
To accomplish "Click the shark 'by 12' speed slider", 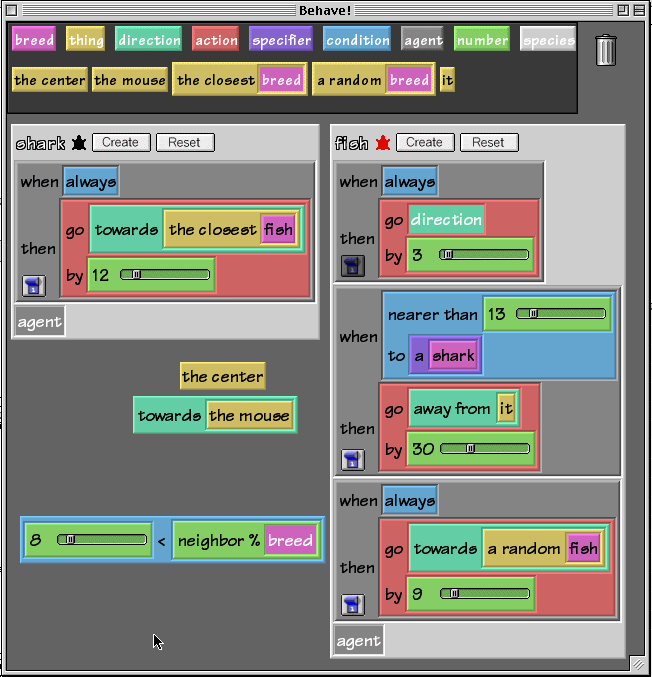I will [x=165, y=274].
